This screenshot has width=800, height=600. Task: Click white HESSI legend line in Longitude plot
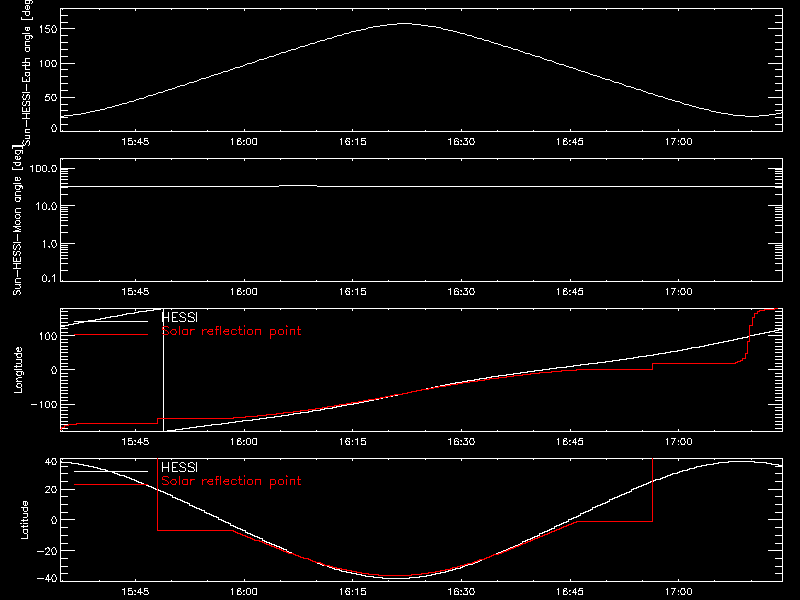click(x=111, y=321)
